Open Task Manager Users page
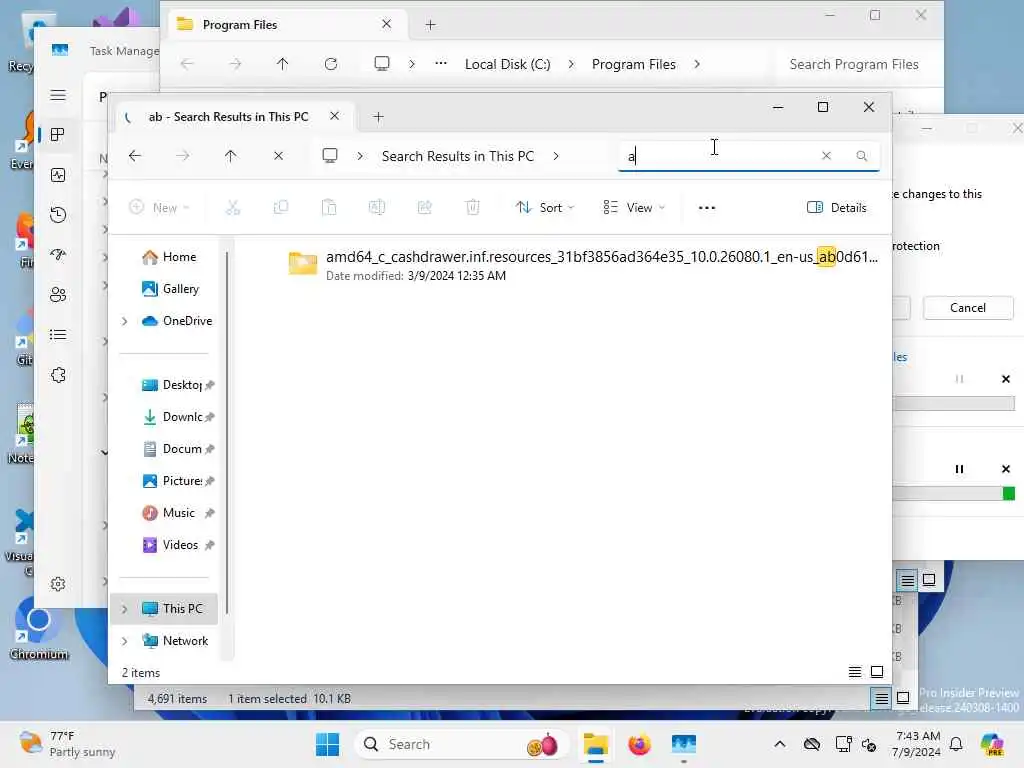The width and height of the screenshot is (1024, 768). pos(58,295)
